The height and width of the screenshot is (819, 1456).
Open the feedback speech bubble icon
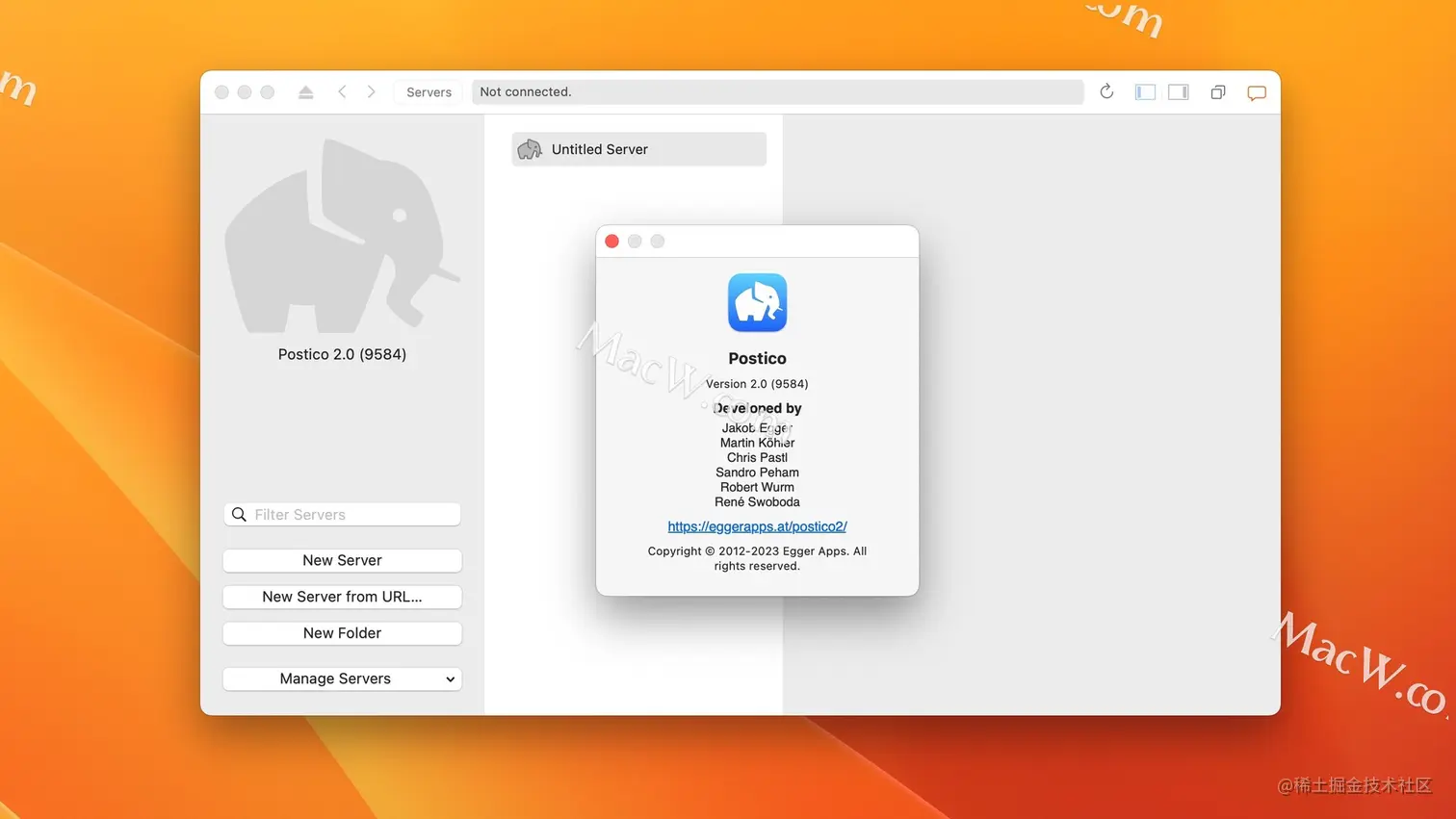1257,93
